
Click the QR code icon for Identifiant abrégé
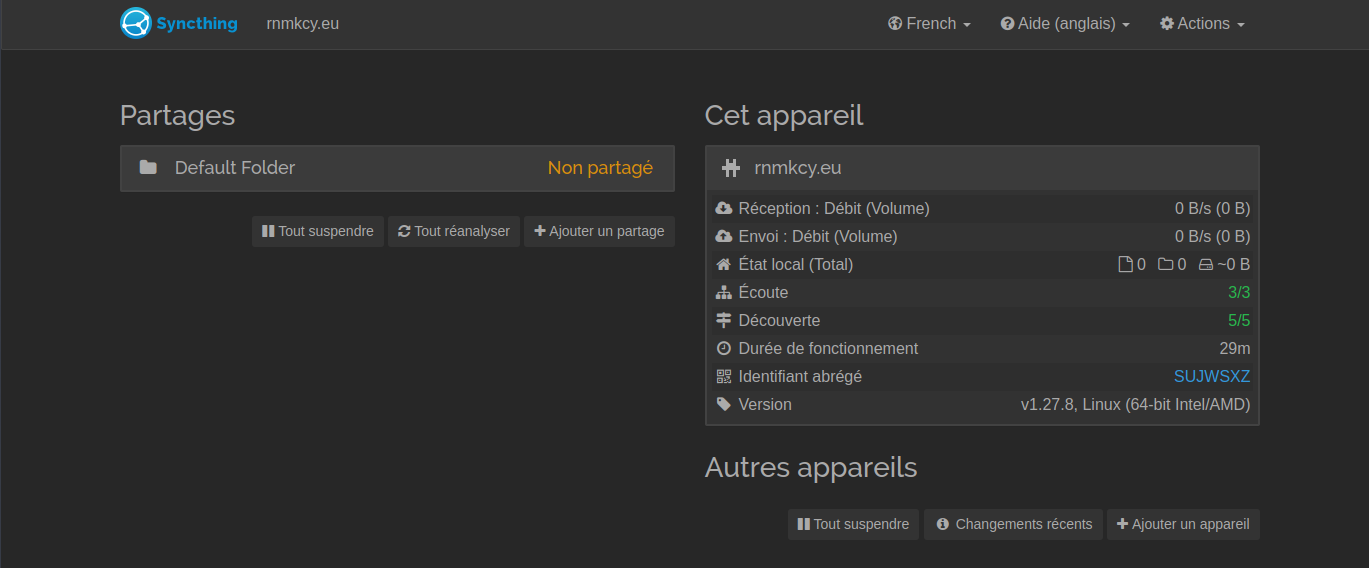click(x=724, y=377)
